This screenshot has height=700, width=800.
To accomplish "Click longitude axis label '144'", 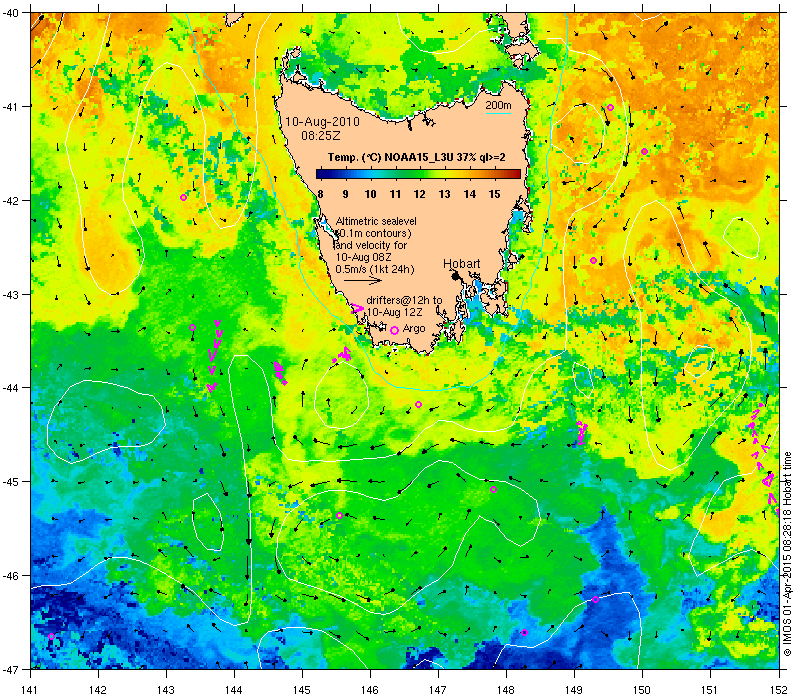I will click(x=234, y=690).
